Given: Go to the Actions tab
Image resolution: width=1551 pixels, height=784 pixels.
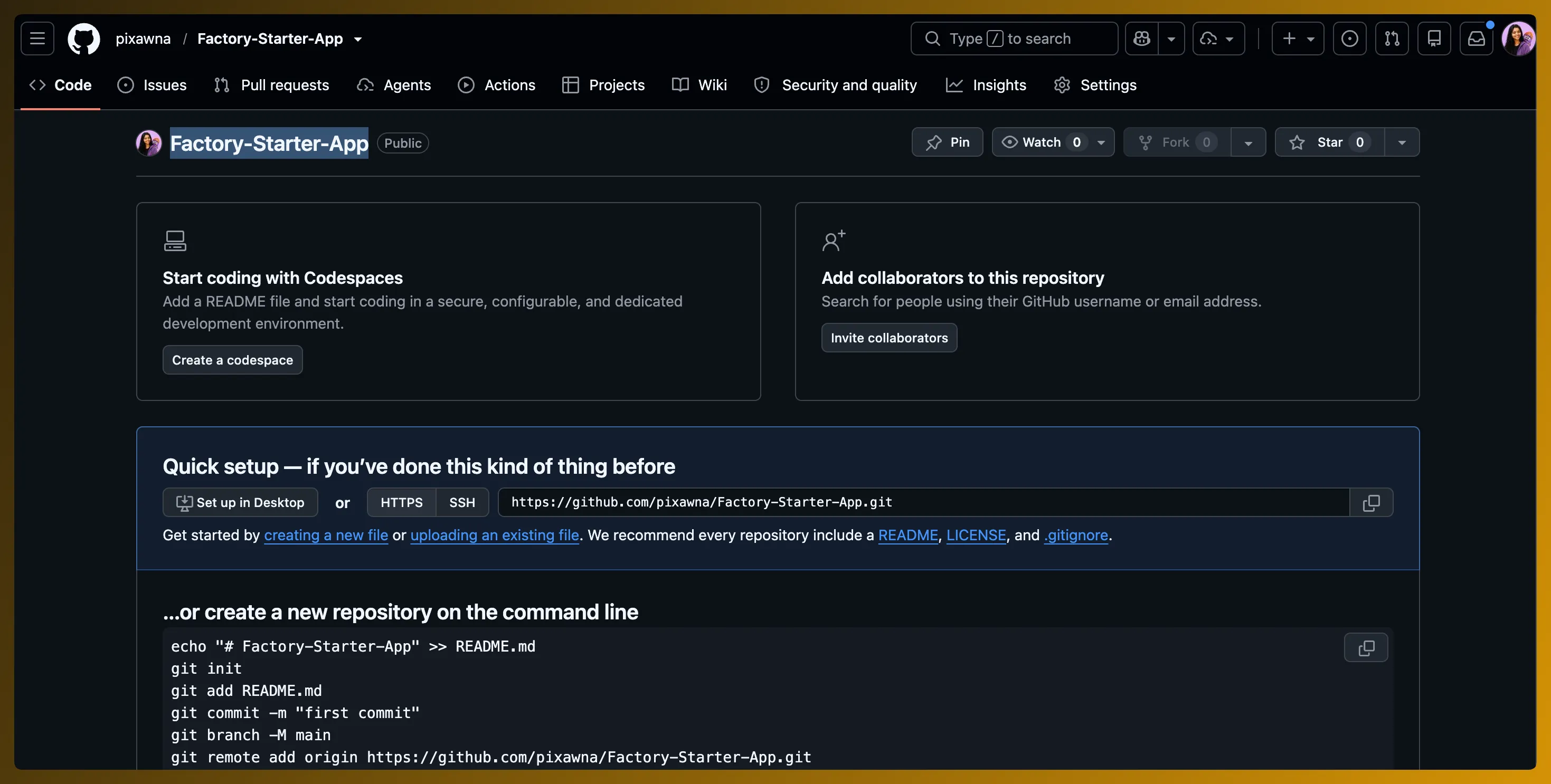Looking at the screenshot, I should (496, 85).
